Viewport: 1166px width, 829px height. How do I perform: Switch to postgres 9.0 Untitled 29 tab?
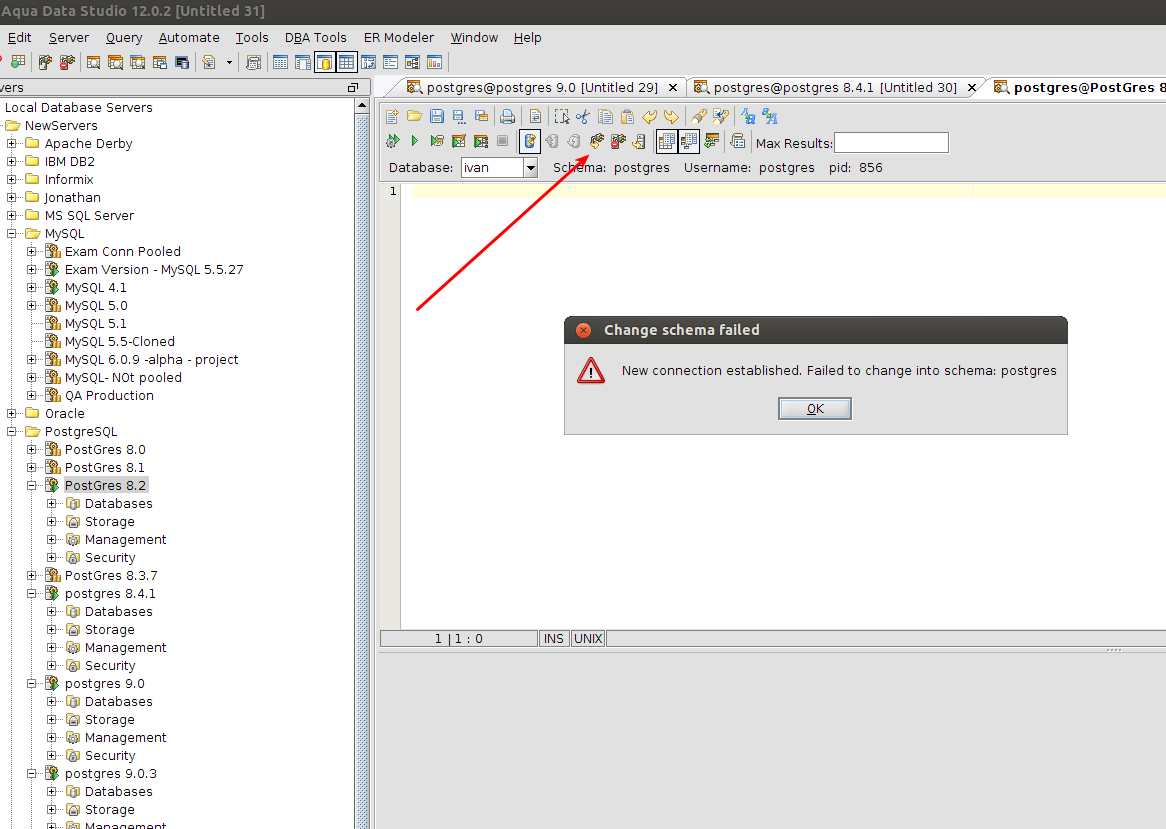coord(541,88)
